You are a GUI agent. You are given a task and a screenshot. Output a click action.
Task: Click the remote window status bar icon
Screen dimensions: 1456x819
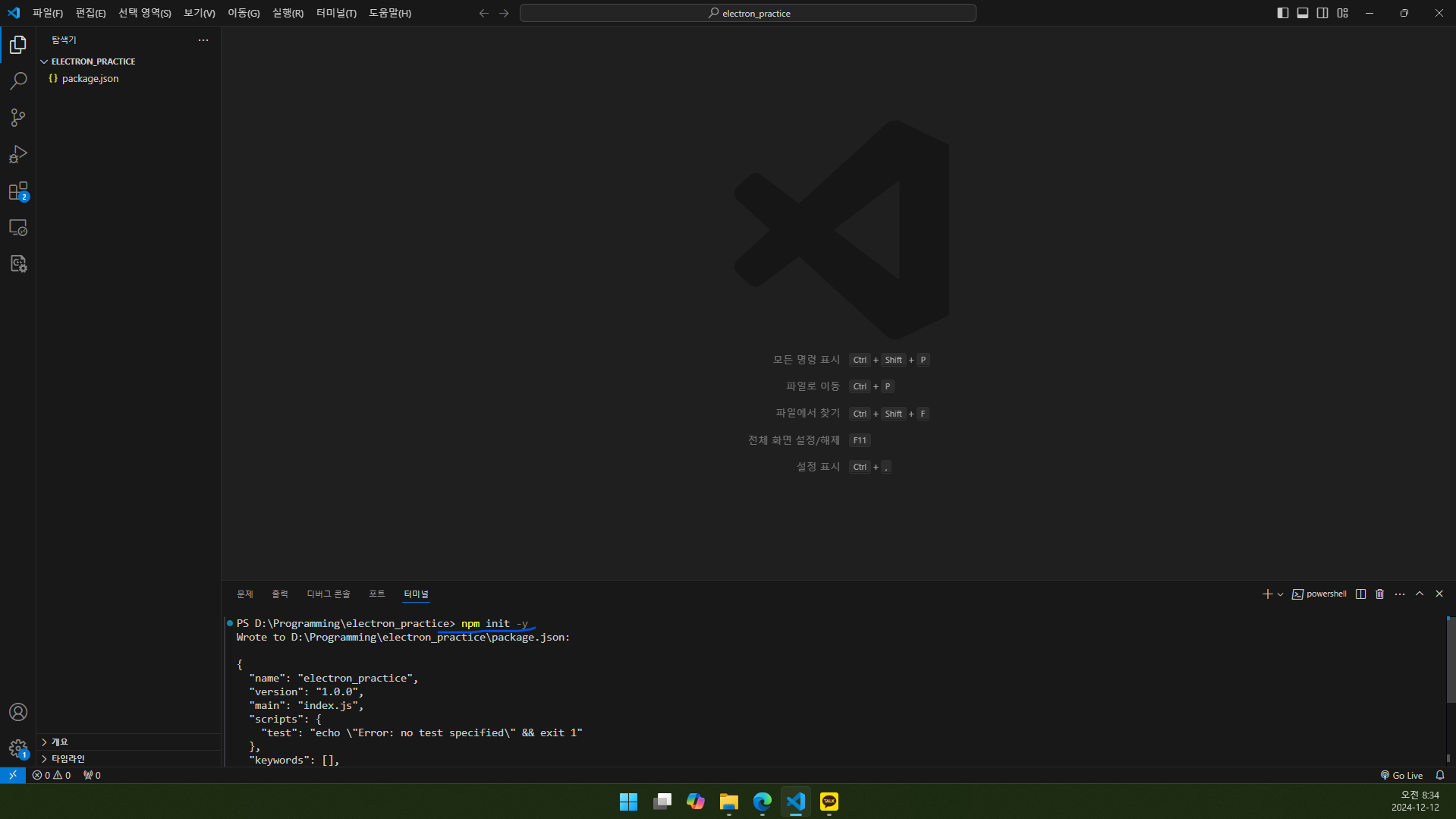pos(13,775)
